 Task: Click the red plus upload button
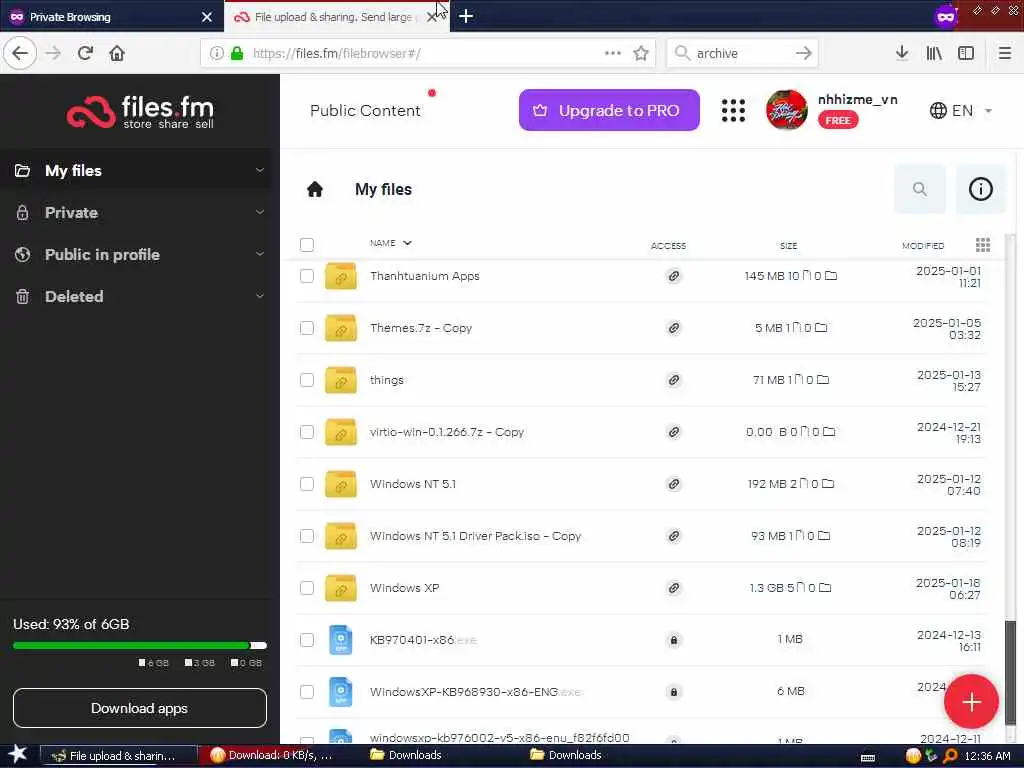971,701
